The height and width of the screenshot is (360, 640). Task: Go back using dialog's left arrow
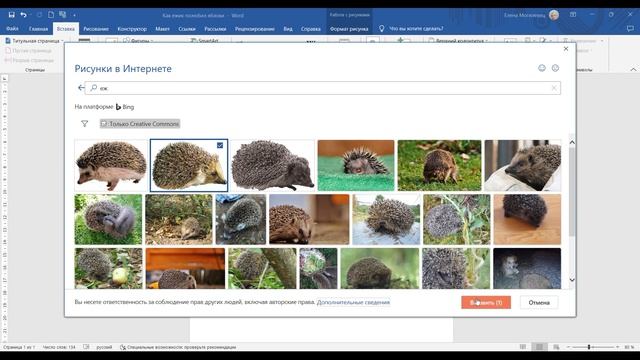81,88
